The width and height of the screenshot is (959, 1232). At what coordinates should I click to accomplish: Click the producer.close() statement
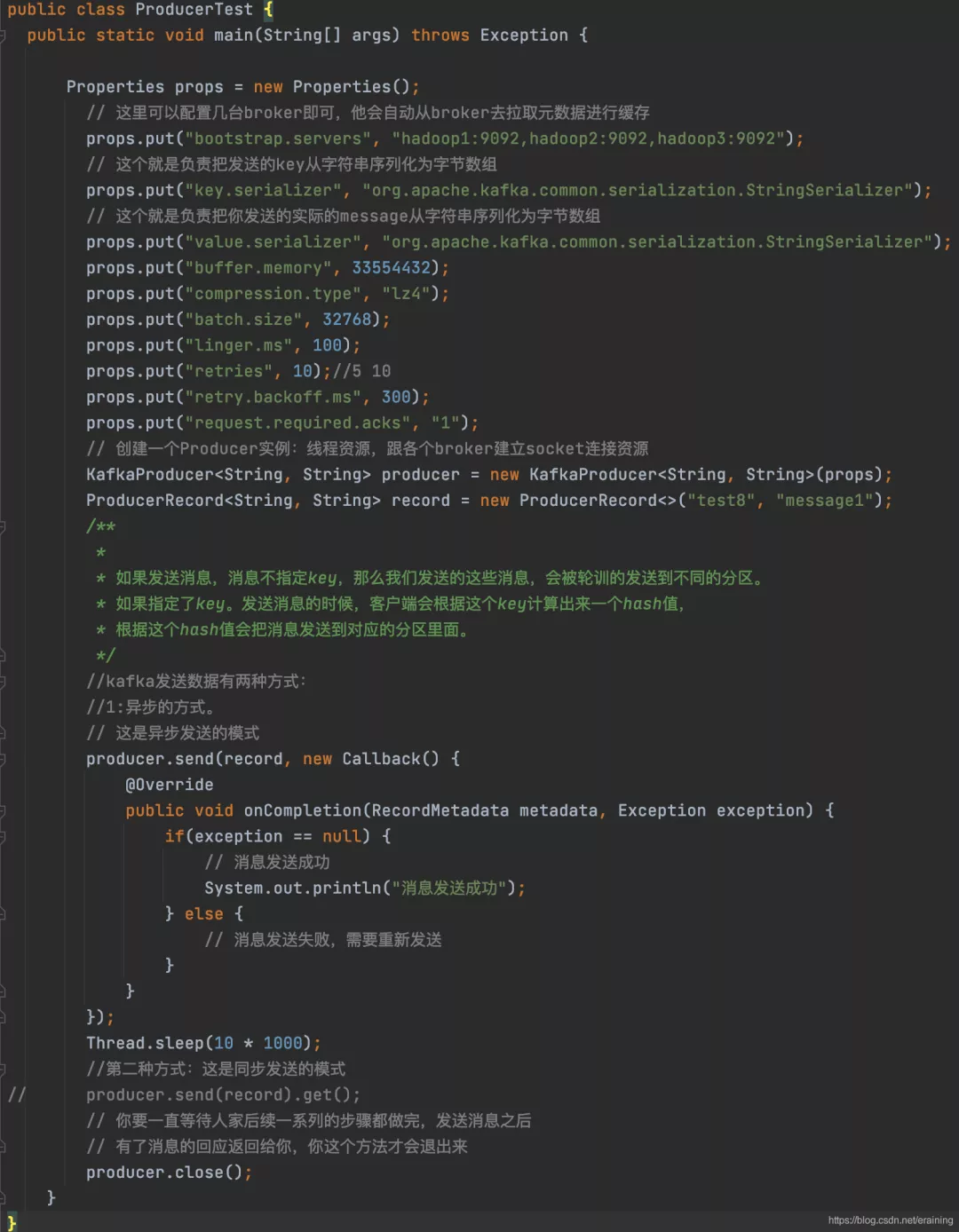coord(170,1173)
